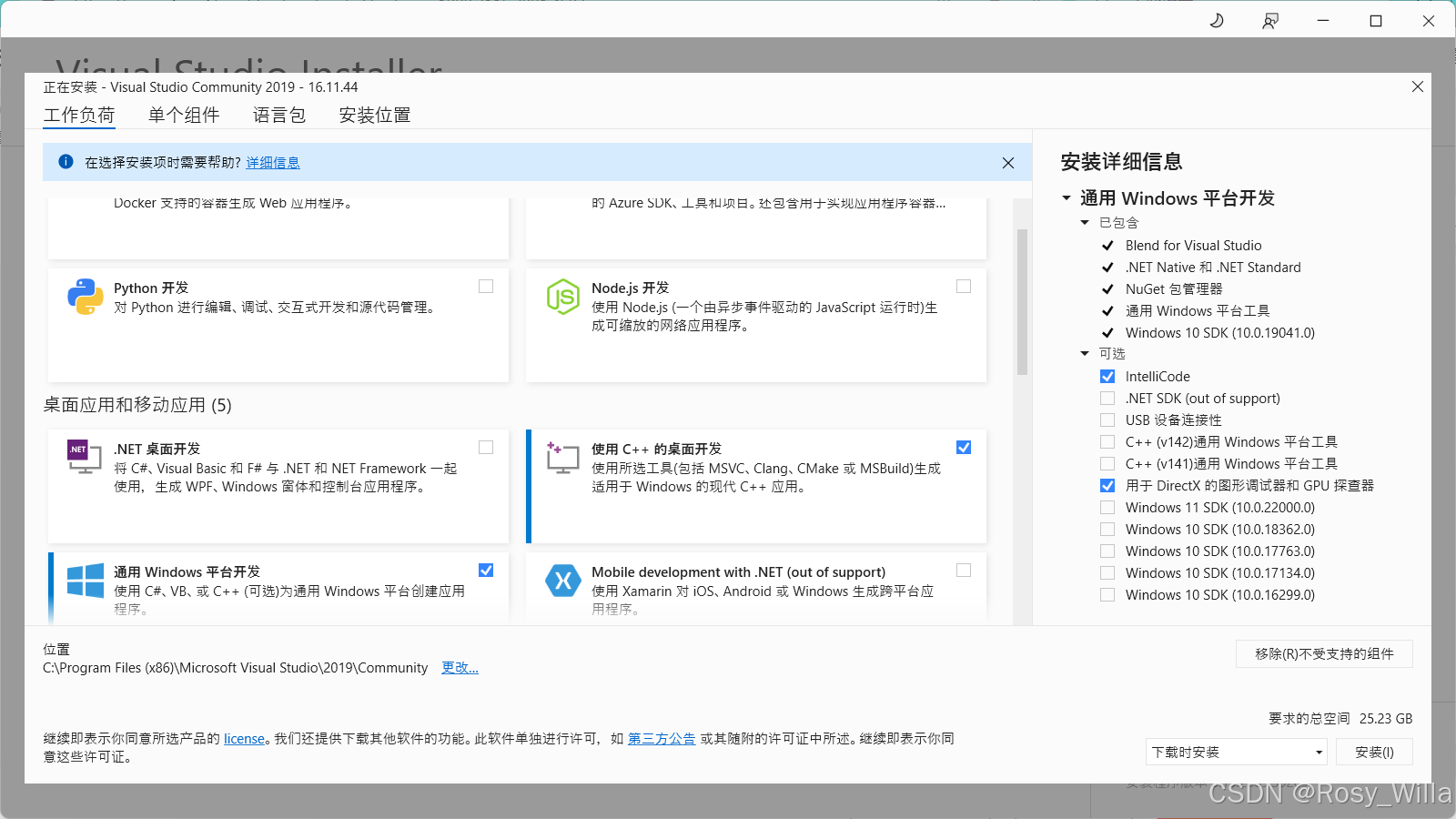This screenshot has width=1456, height=819.
Task: Collapse the 可选 optional components list
Action: click(x=1085, y=354)
